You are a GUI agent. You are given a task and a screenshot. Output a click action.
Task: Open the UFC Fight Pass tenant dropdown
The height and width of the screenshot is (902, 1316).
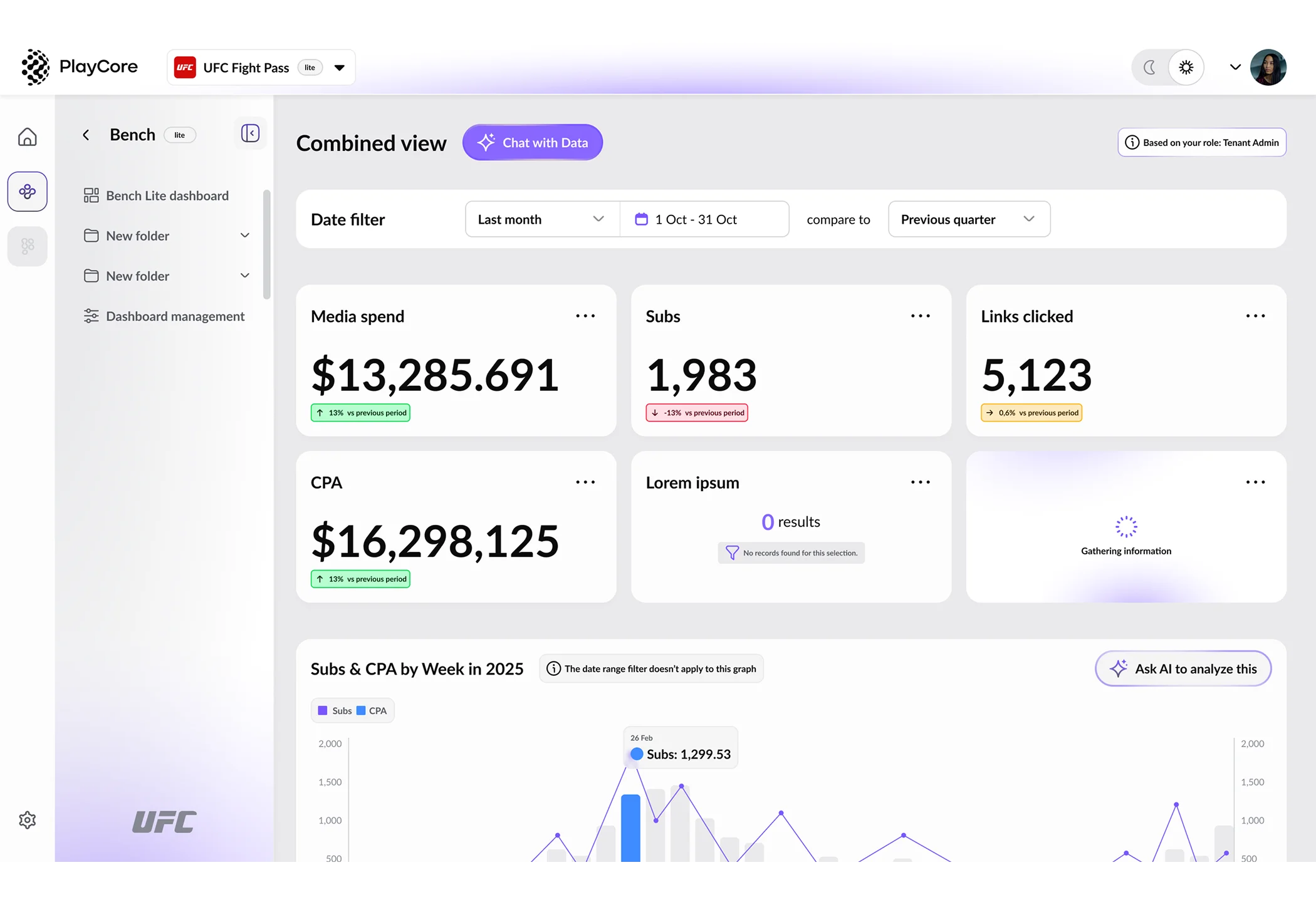[339, 68]
